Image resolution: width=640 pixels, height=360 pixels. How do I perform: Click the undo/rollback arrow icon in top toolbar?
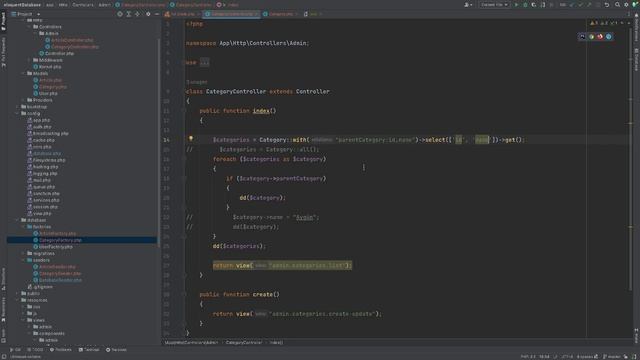[x=607, y=5]
